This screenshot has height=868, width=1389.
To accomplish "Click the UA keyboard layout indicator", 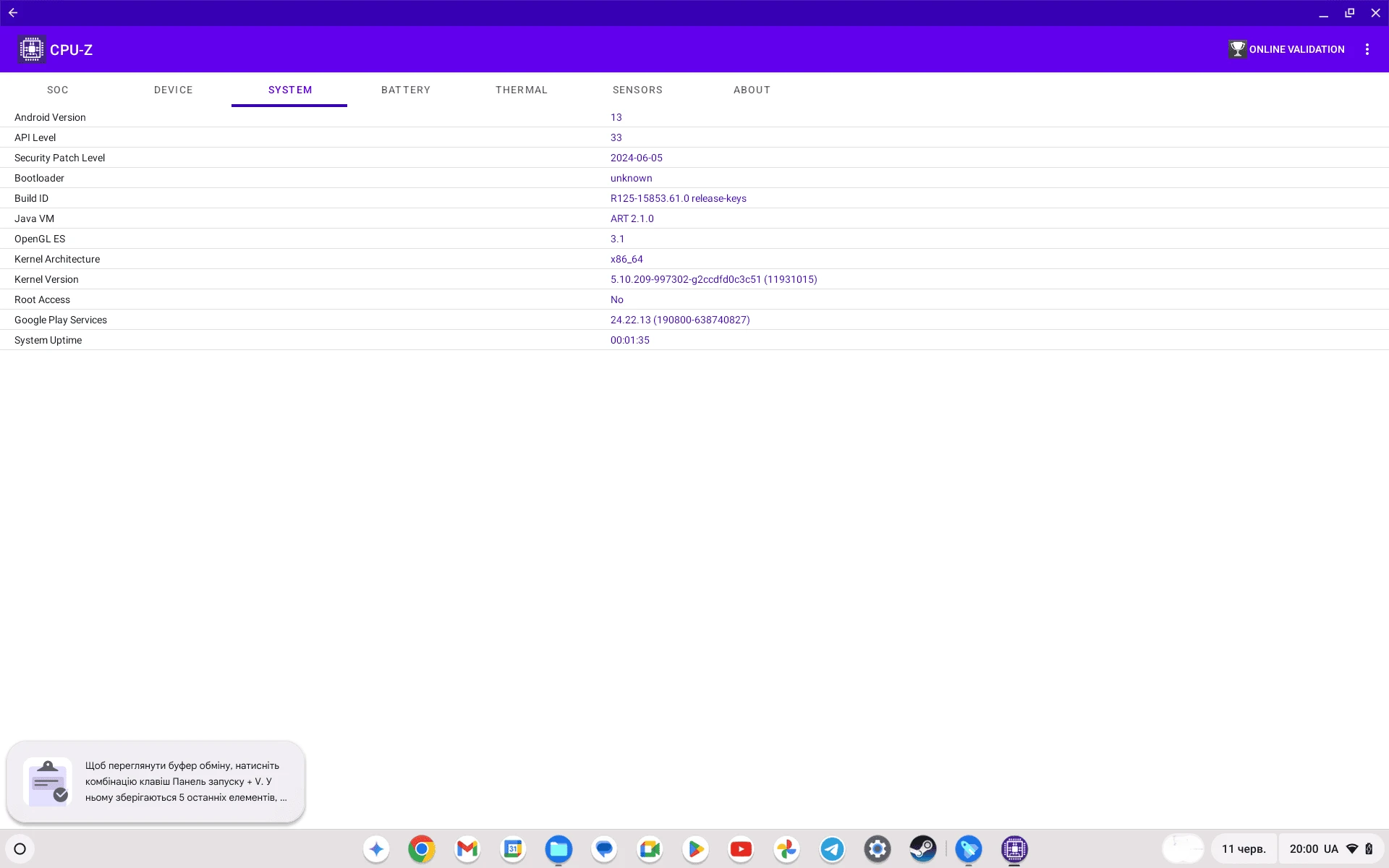I will [x=1331, y=849].
